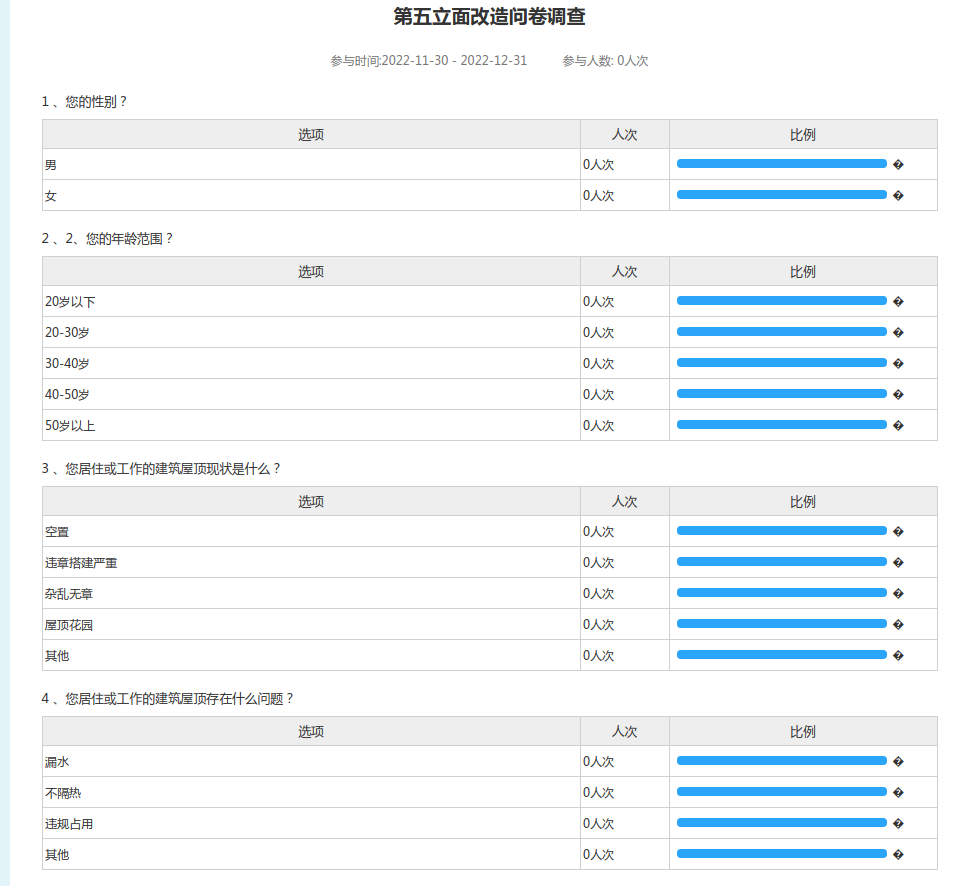This screenshot has height=886, width=964.
Task: Click the unknown glyph icon beside 屋顶花园 bar
Action: 898,625
